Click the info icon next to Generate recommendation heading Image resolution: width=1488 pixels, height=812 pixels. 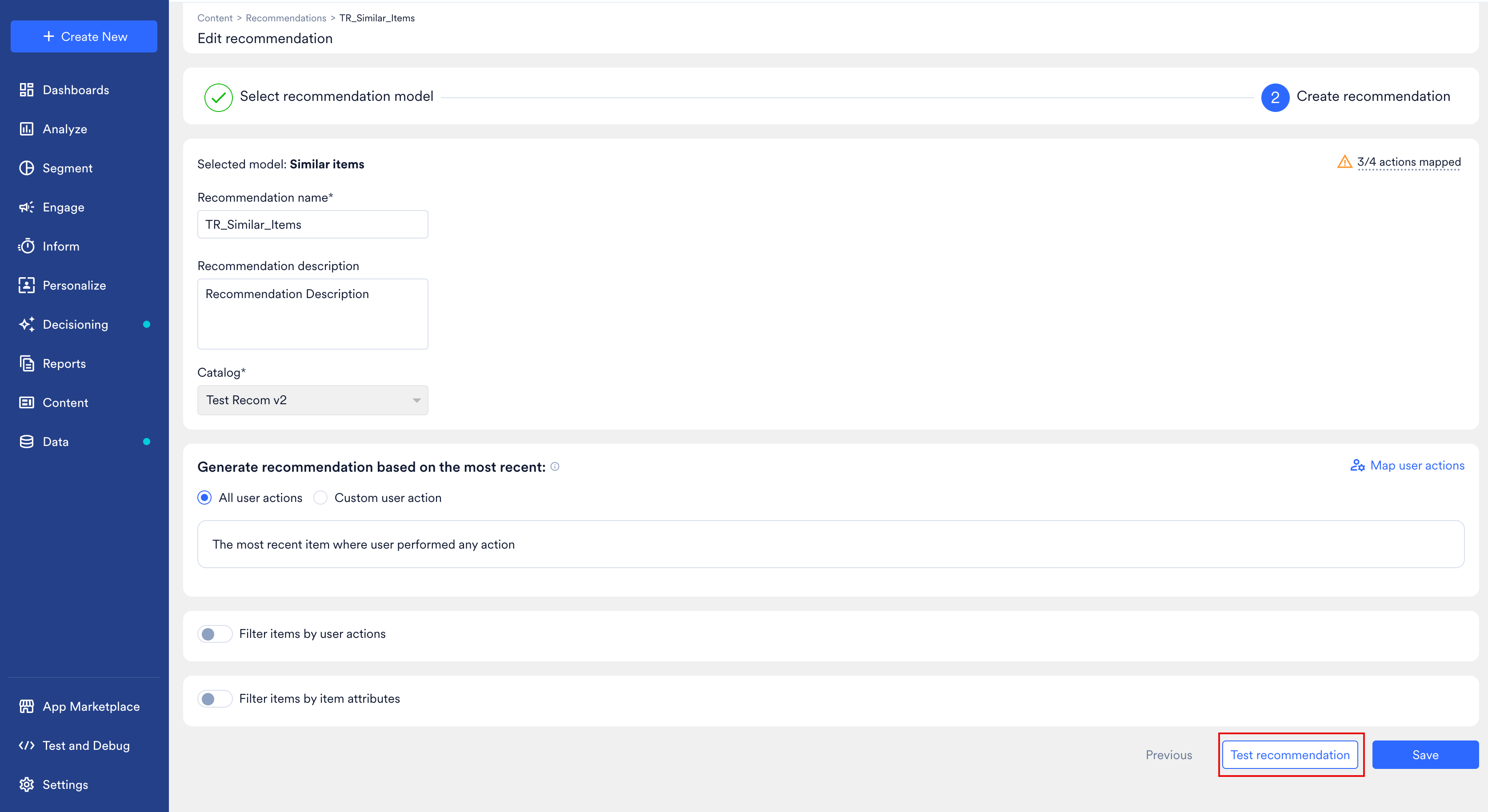pyautogui.click(x=555, y=467)
